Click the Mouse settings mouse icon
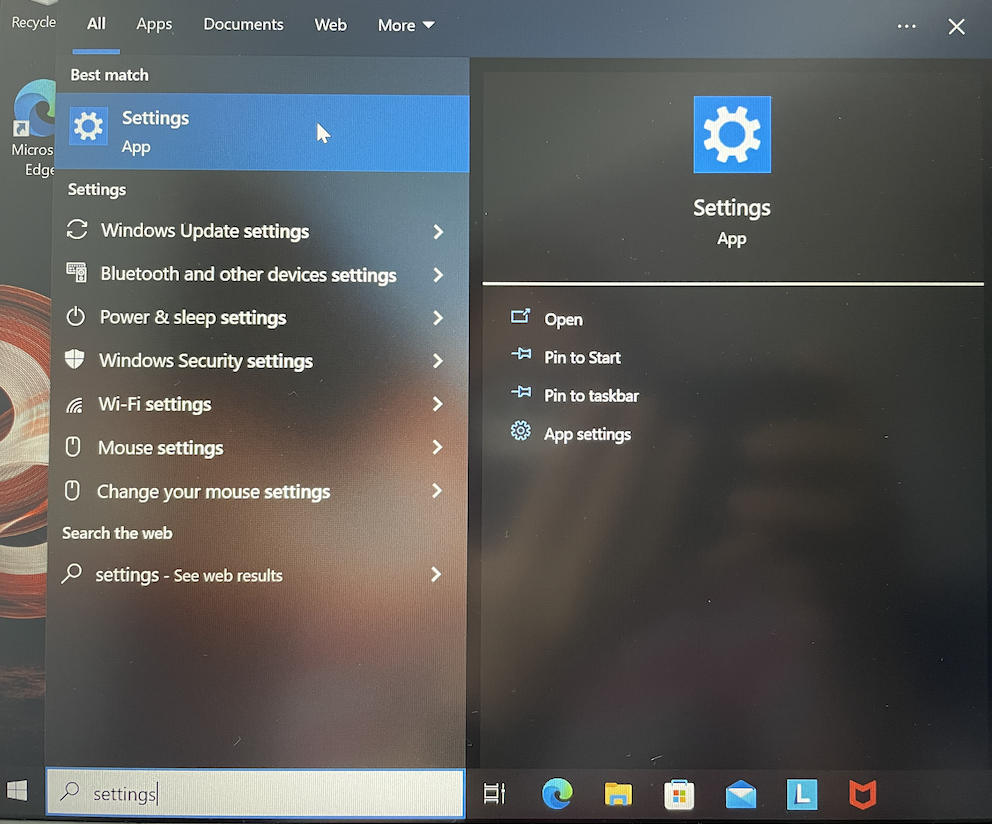The width and height of the screenshot is (992, 824). tap(73, 446)
